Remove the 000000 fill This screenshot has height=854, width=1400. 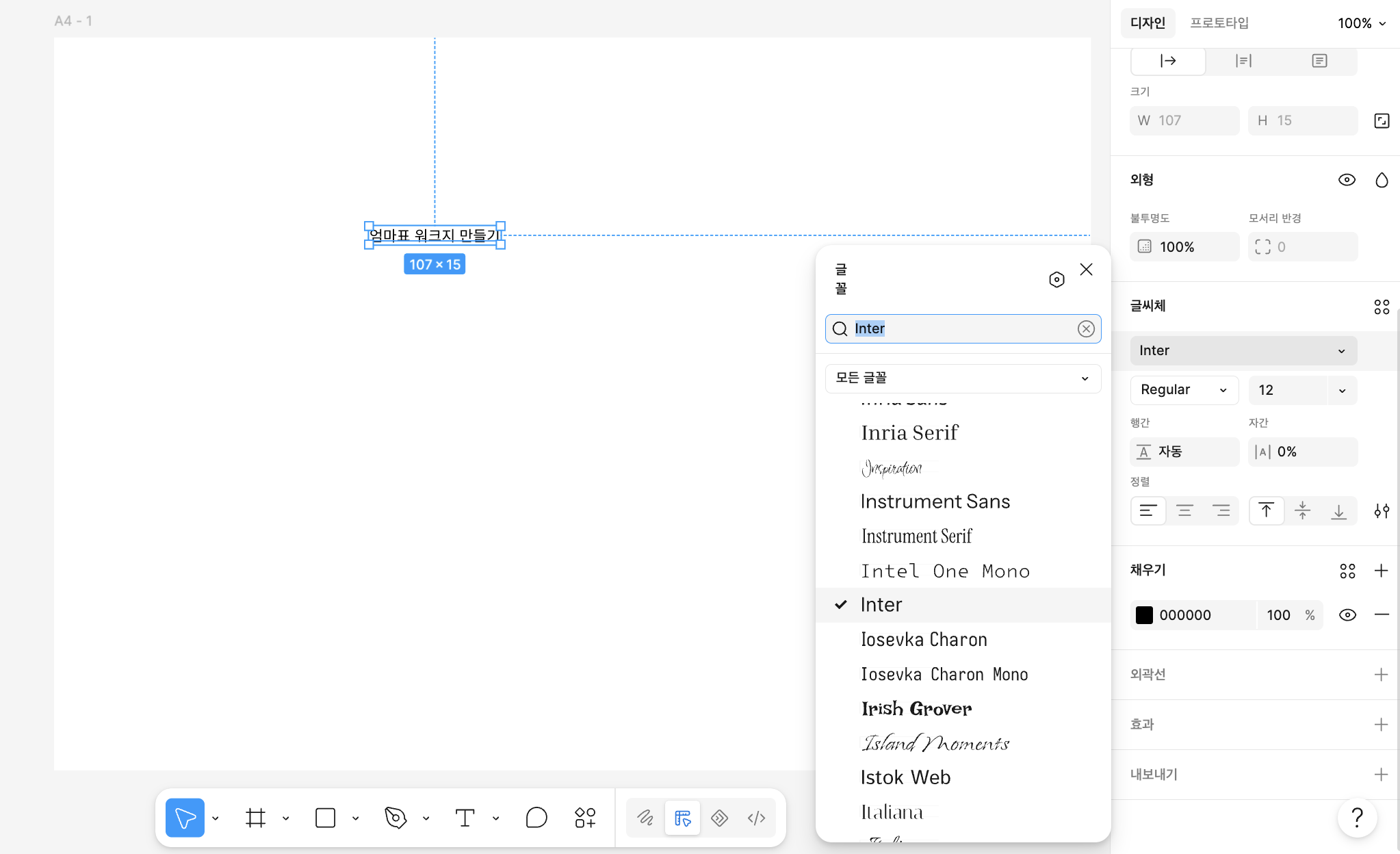(1382, 614)
